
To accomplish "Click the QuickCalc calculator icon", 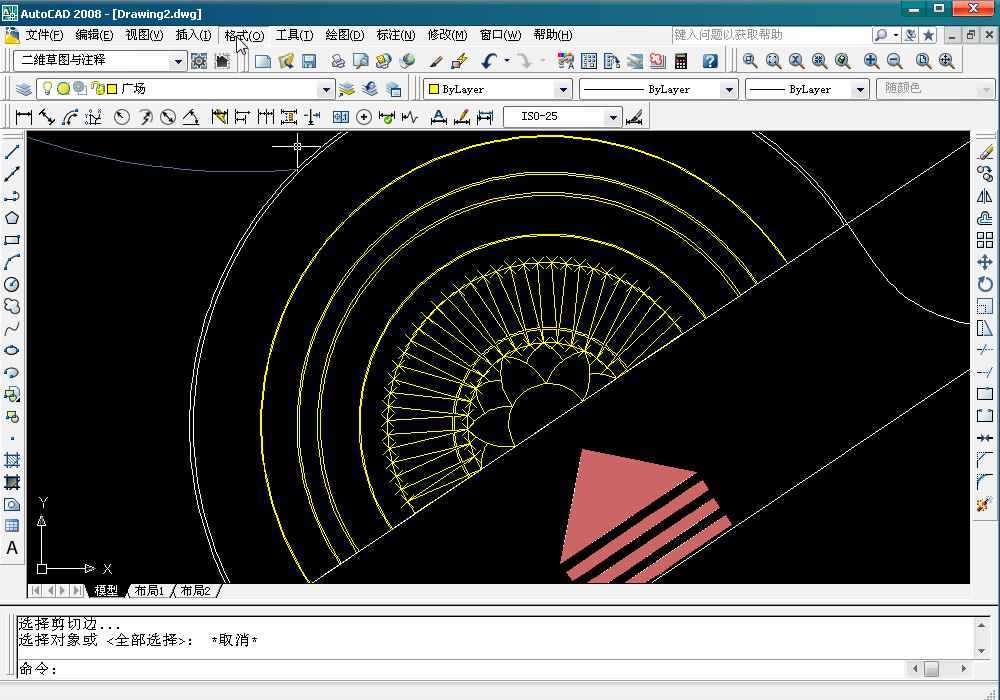I will click(681, 61).
